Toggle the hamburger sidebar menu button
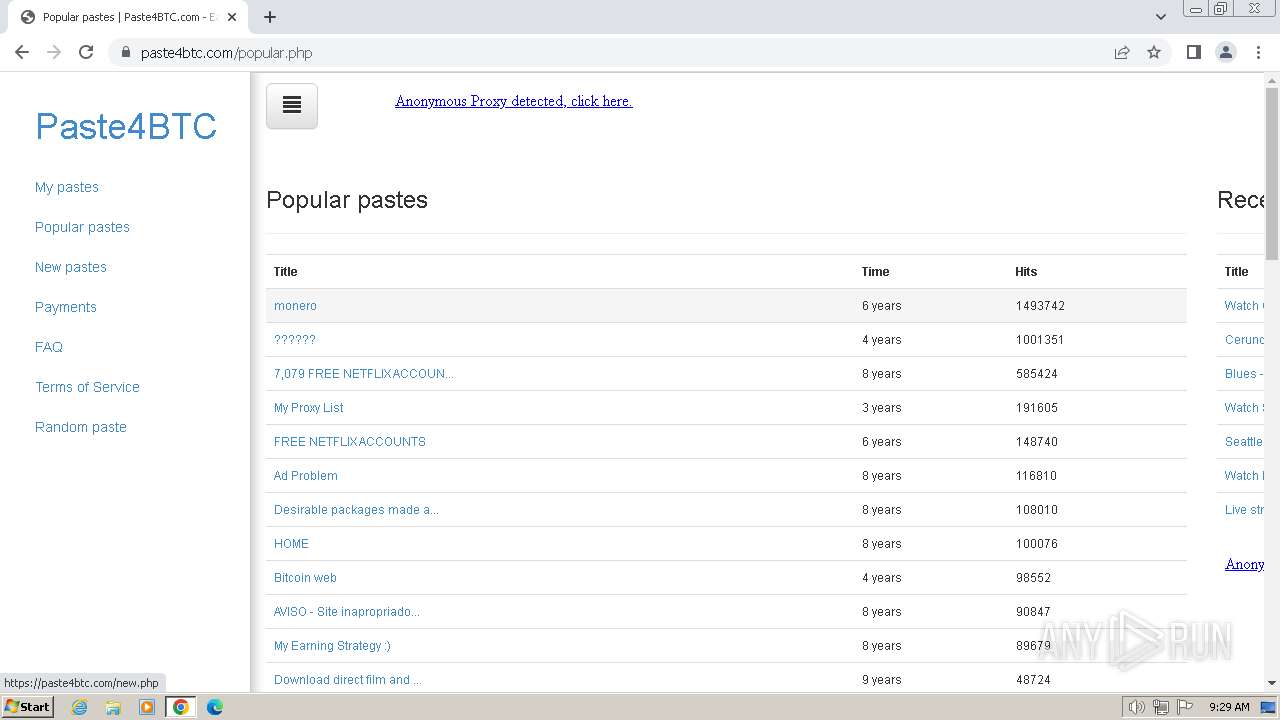Screen dimensions: 1280x720 pyautogui.click(x=292, y=106)
